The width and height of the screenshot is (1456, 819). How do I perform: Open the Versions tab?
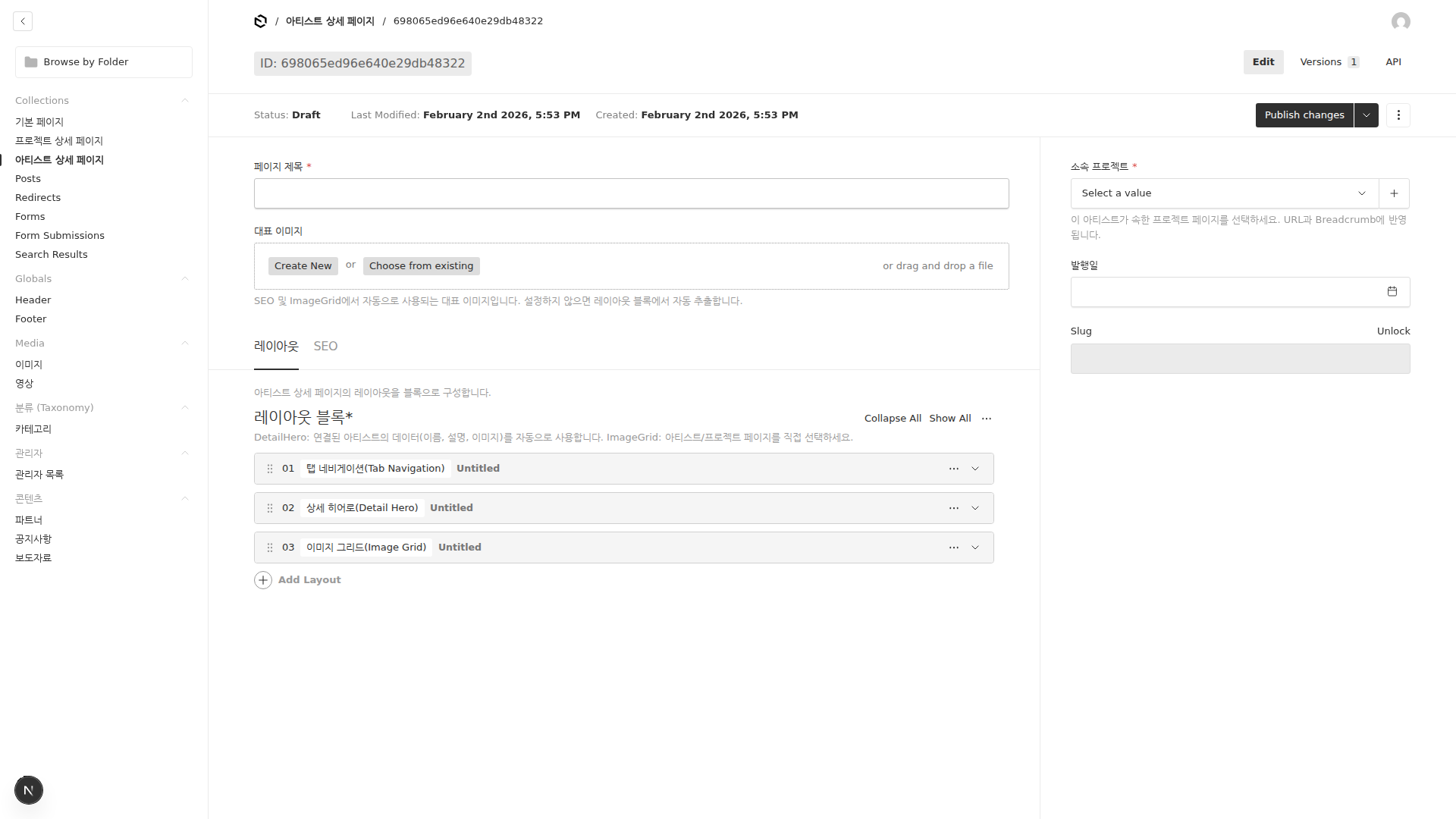pos(1329,62)
